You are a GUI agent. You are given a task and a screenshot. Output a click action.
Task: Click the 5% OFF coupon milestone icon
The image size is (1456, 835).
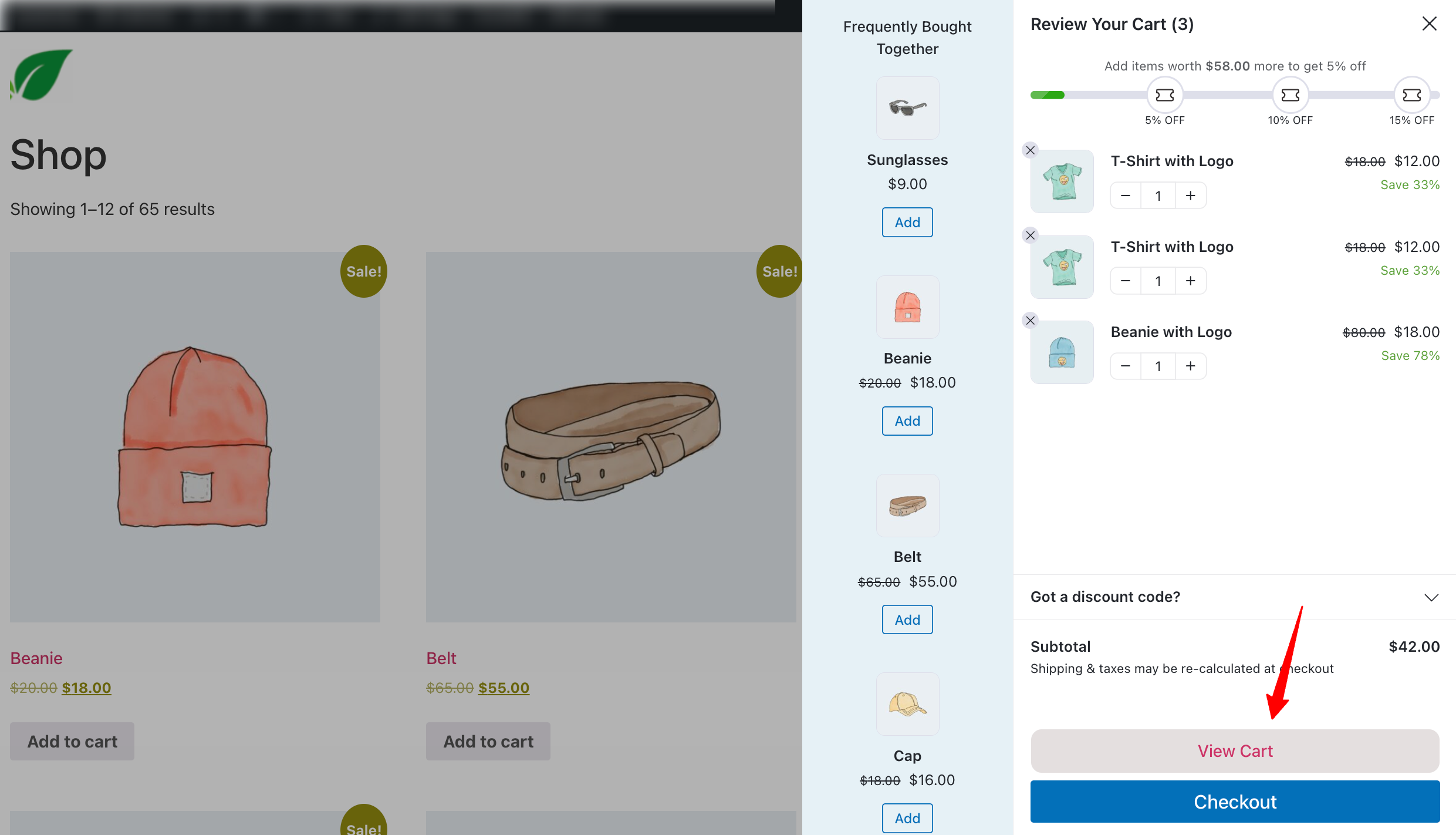pos(1164,95)
